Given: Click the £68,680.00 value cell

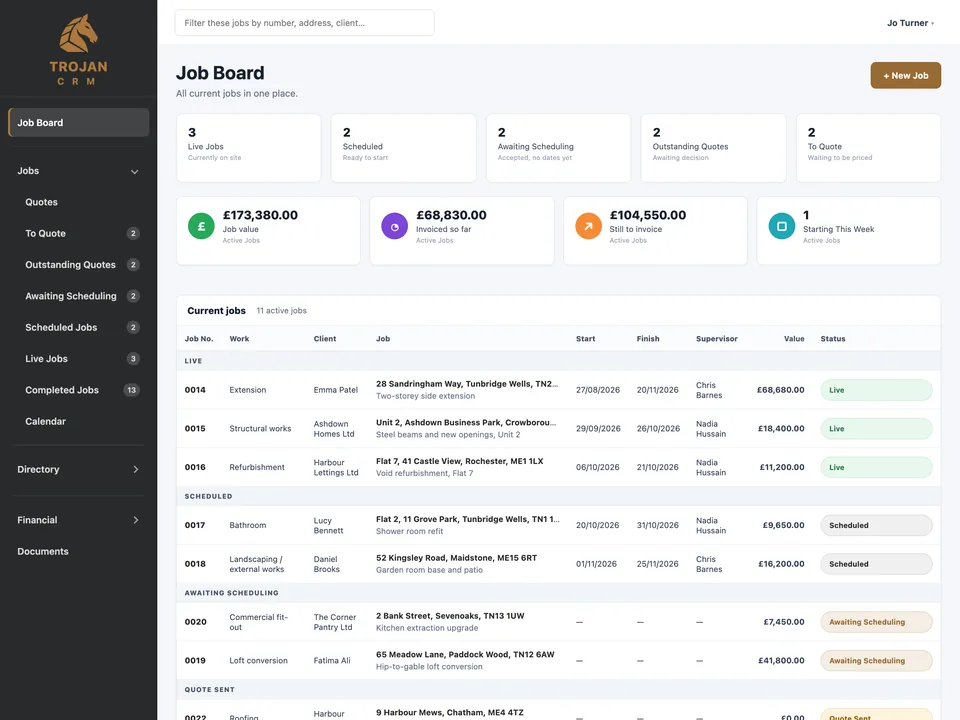Looking at the screenshot, I should pos(781,390).
